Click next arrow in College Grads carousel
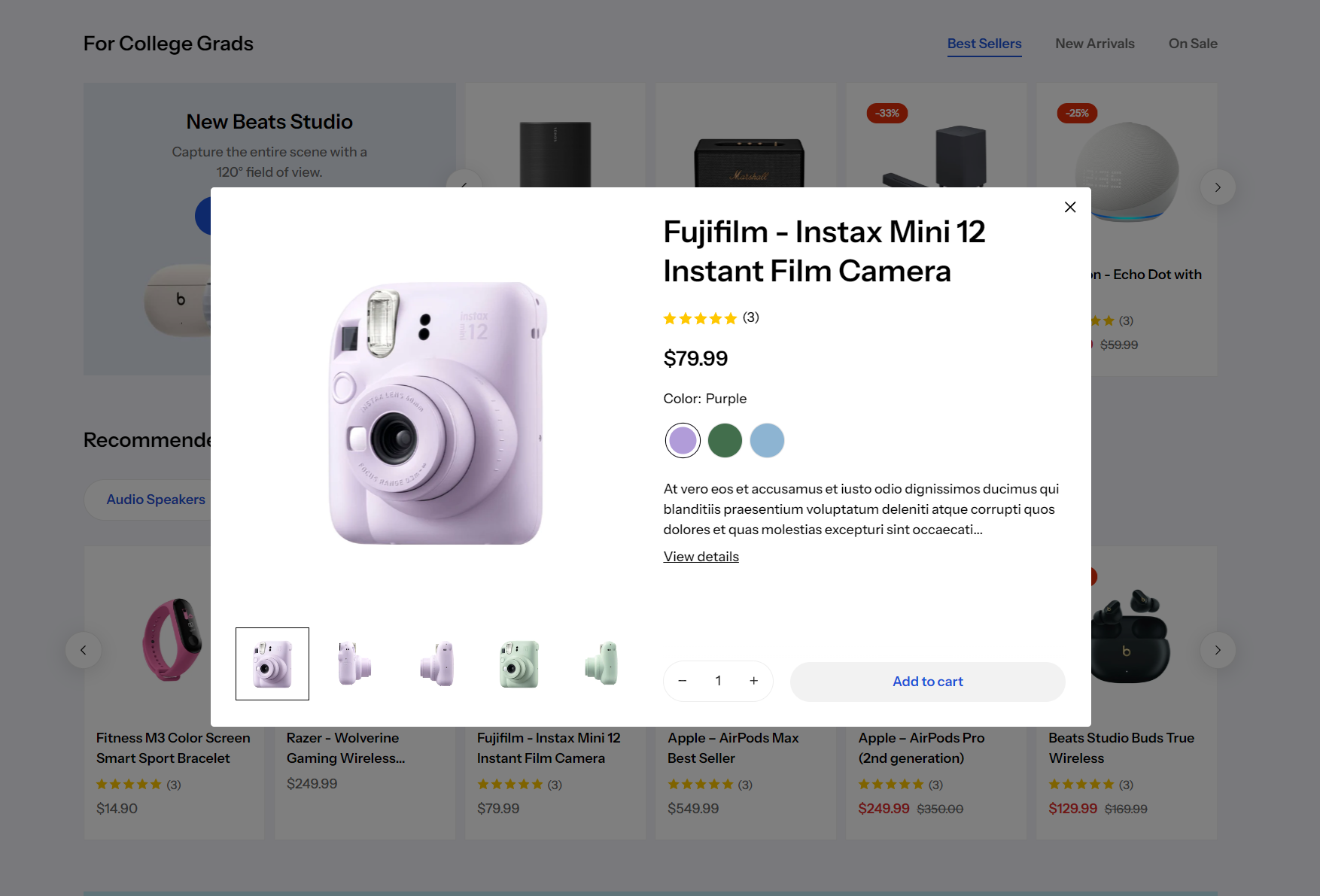 click(x=1218, y=187)
